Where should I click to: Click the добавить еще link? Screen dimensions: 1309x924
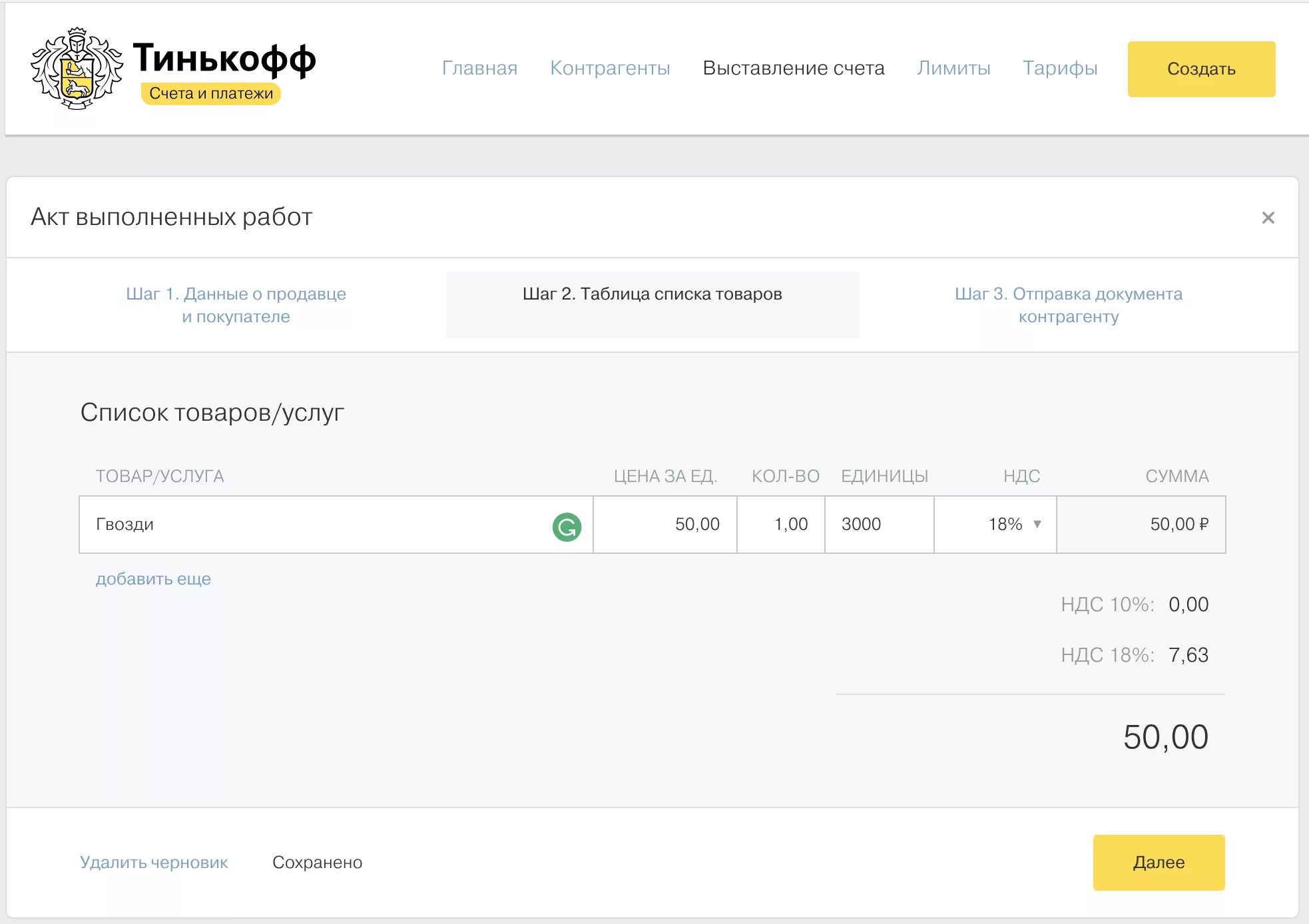(x=153, y=578)
